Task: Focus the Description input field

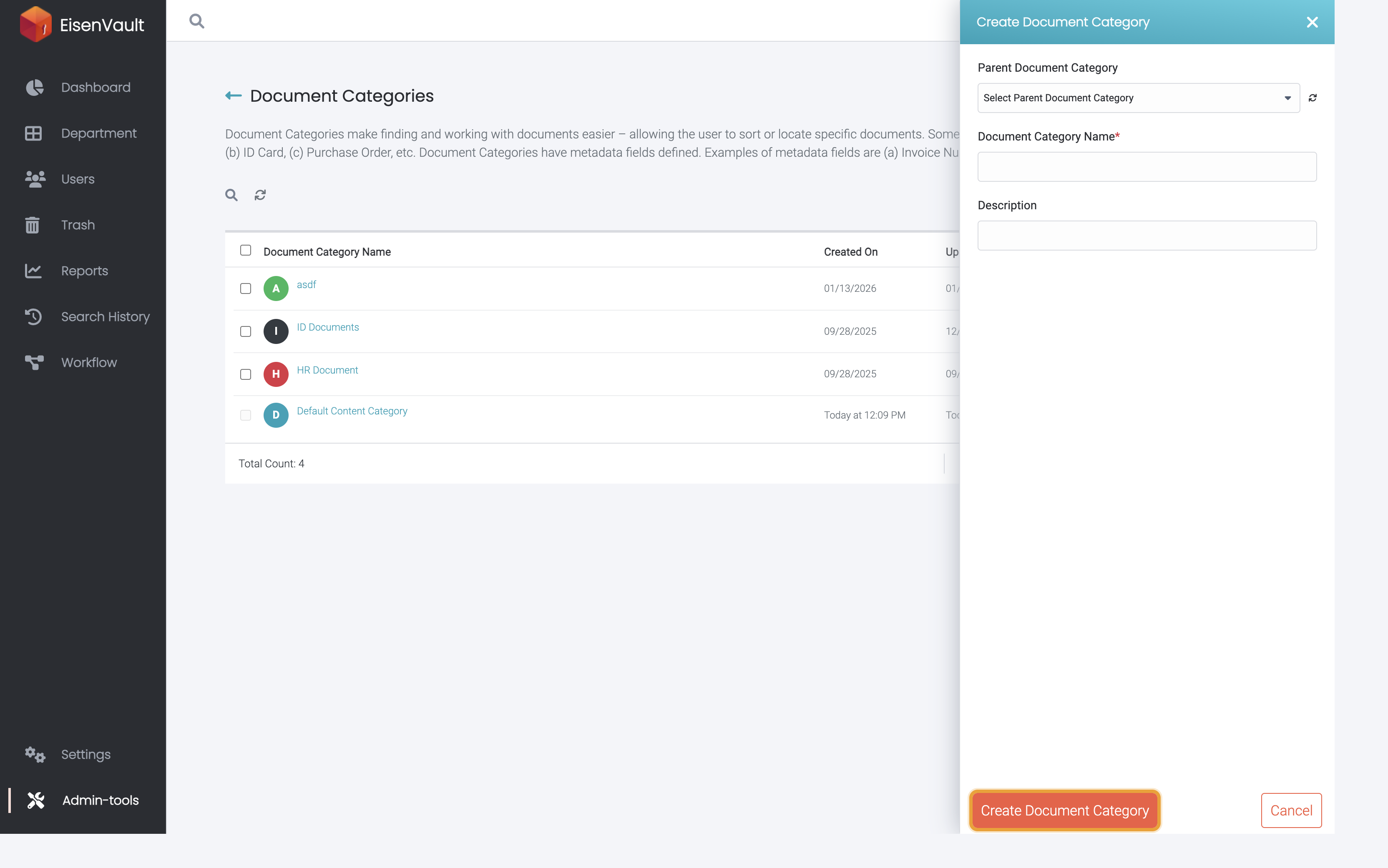Action: coord(1147,236)
